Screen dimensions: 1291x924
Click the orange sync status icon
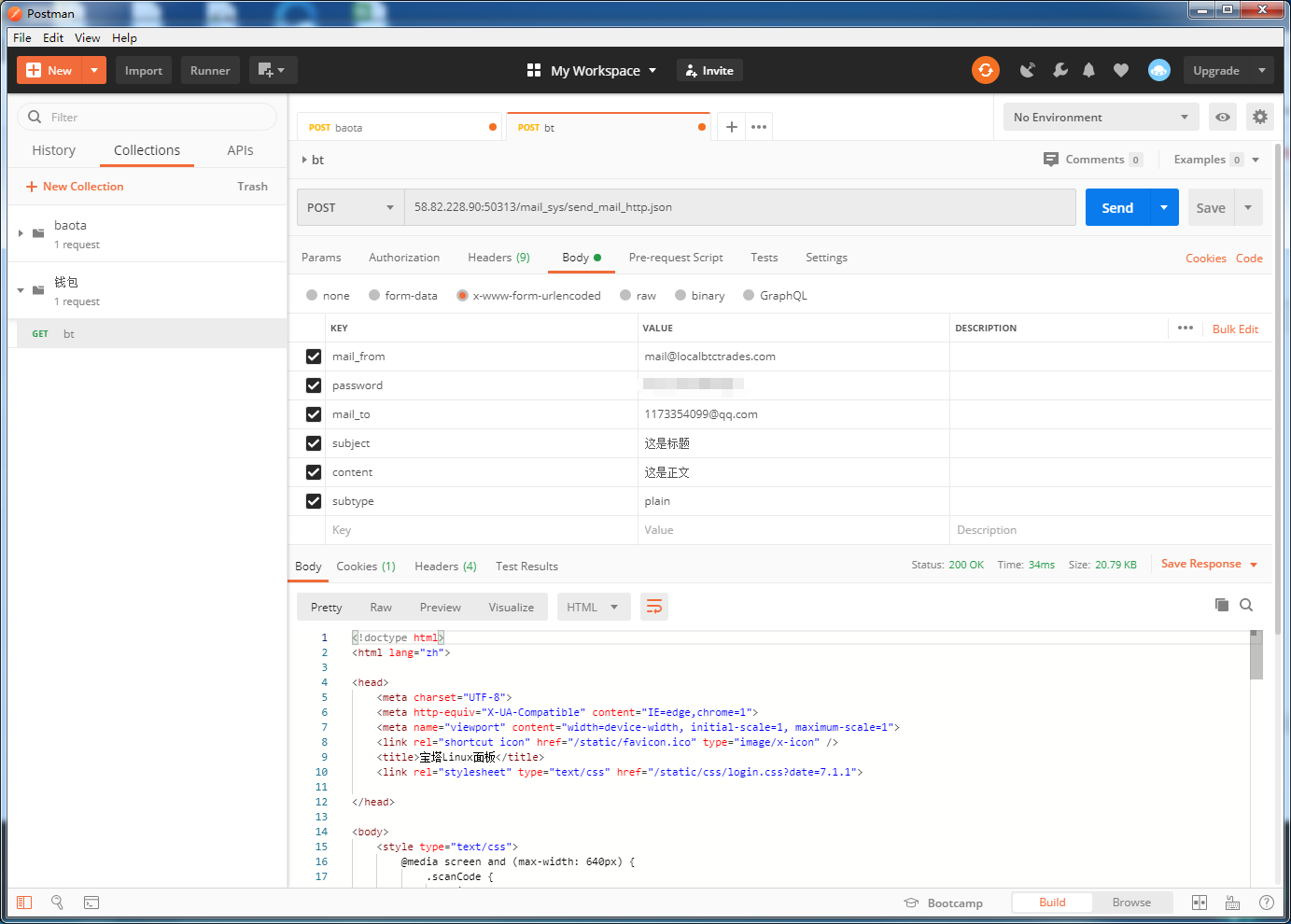pos(985,70)
